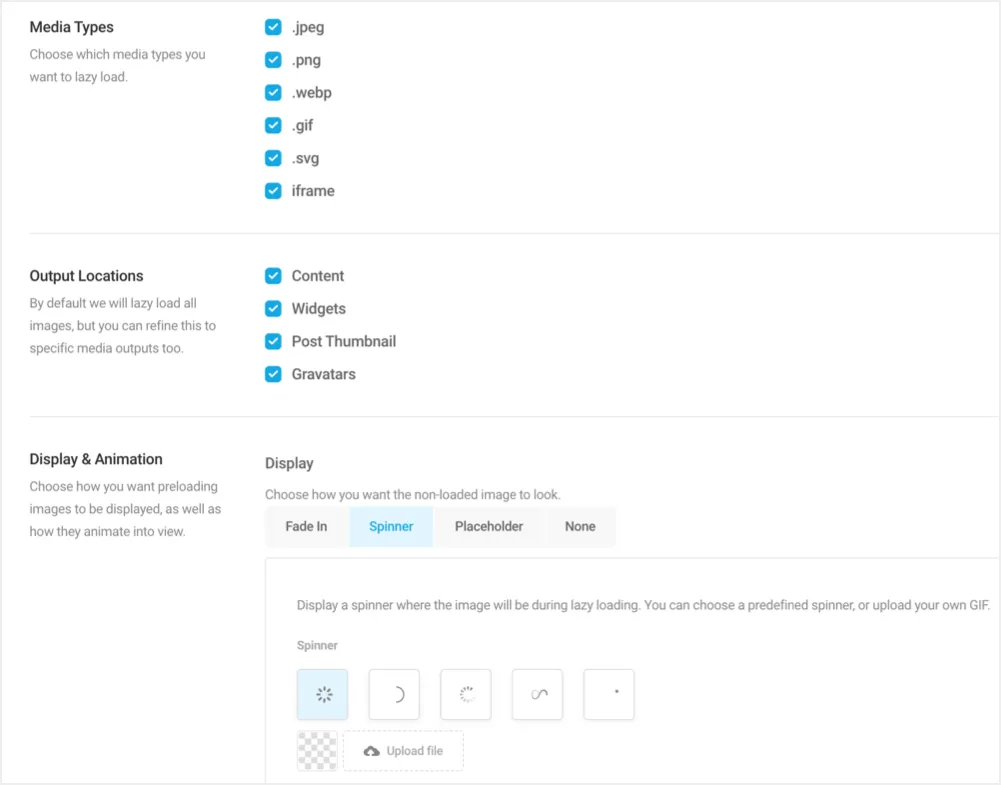Disable iframe lazy loading
1001x785 pixels.
click(273, 191)
